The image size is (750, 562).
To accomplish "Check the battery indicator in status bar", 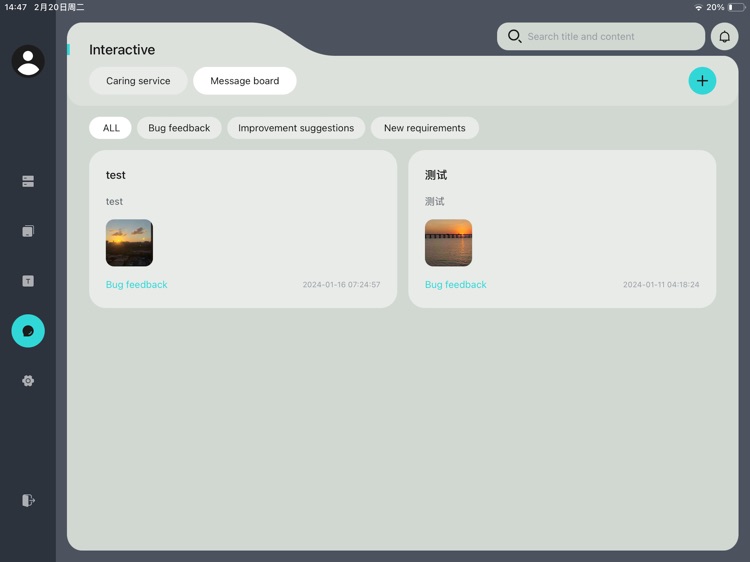I will 737,7.
